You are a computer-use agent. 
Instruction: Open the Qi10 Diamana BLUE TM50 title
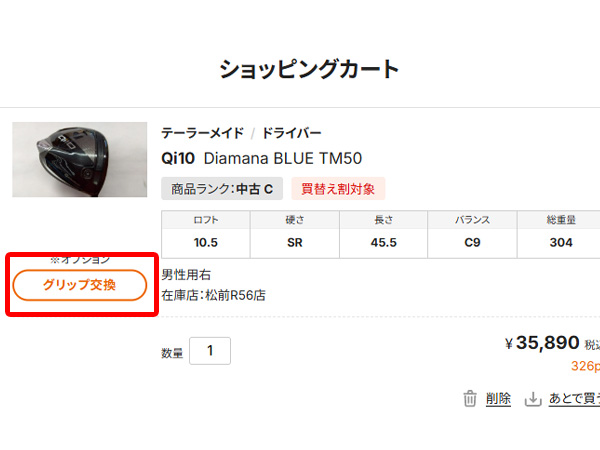261,158
